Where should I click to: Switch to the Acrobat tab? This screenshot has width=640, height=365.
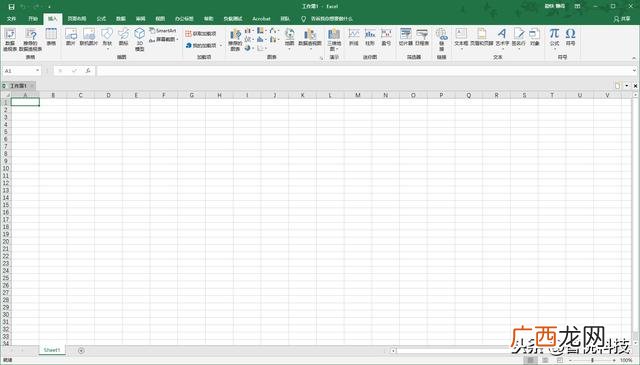pos(261,19)
